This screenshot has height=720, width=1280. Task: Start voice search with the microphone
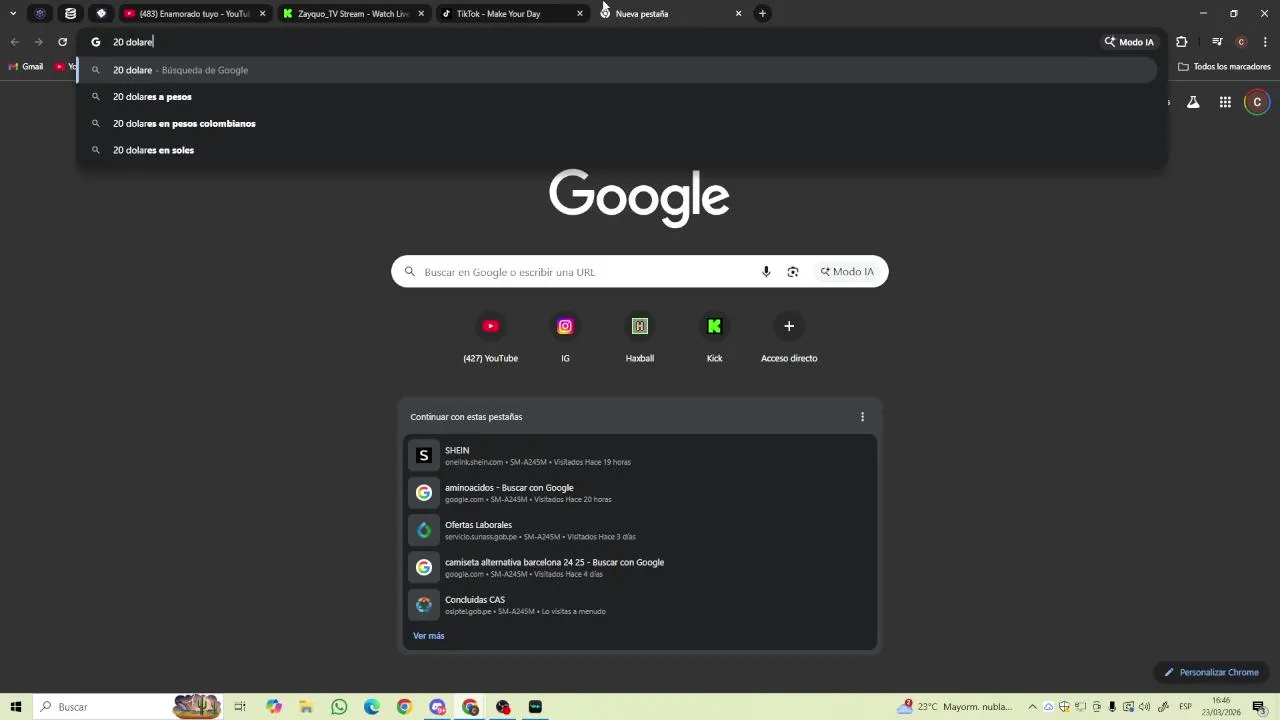click(x=766, y=272)
